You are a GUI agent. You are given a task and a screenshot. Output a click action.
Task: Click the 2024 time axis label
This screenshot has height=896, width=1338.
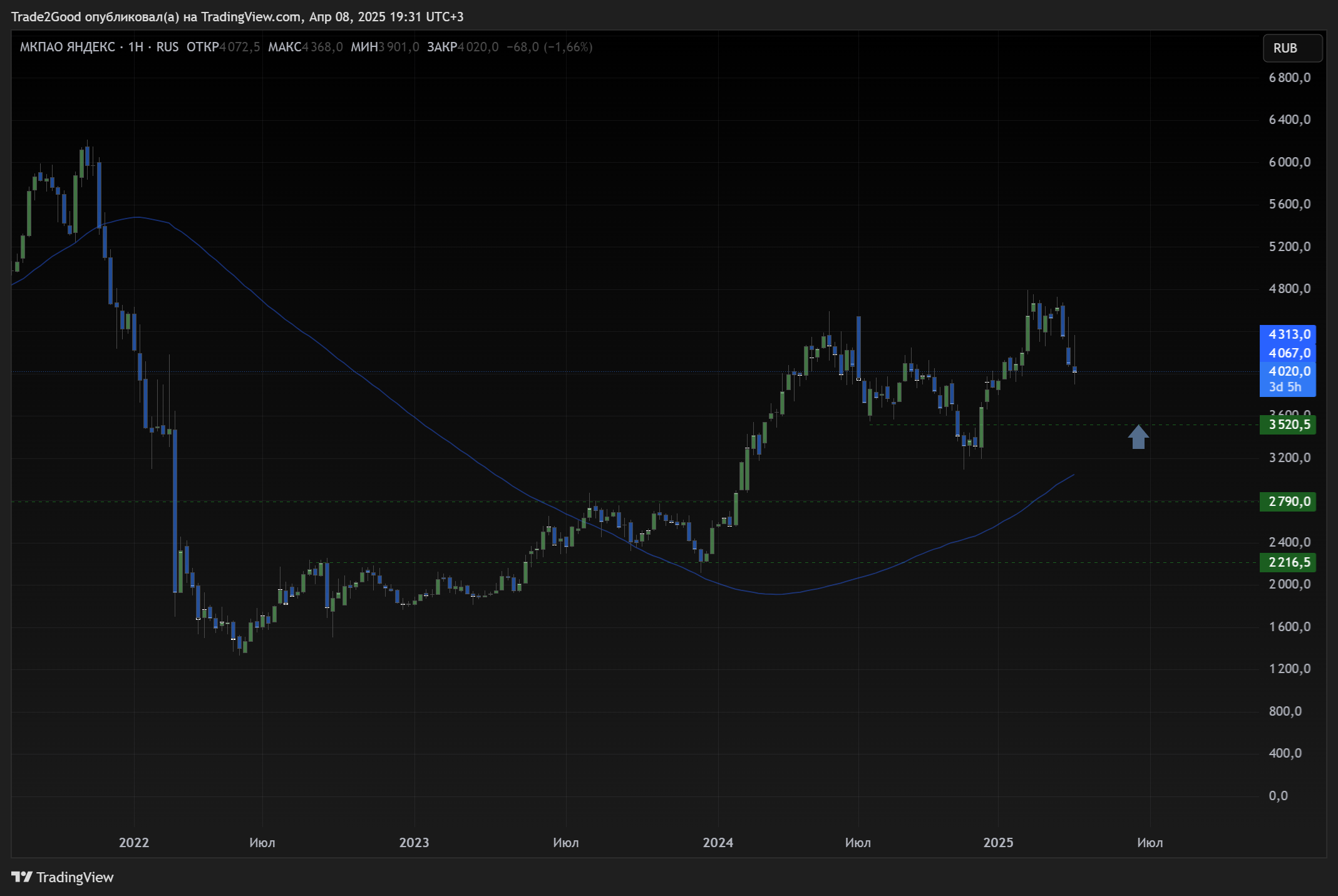[718, 842]
